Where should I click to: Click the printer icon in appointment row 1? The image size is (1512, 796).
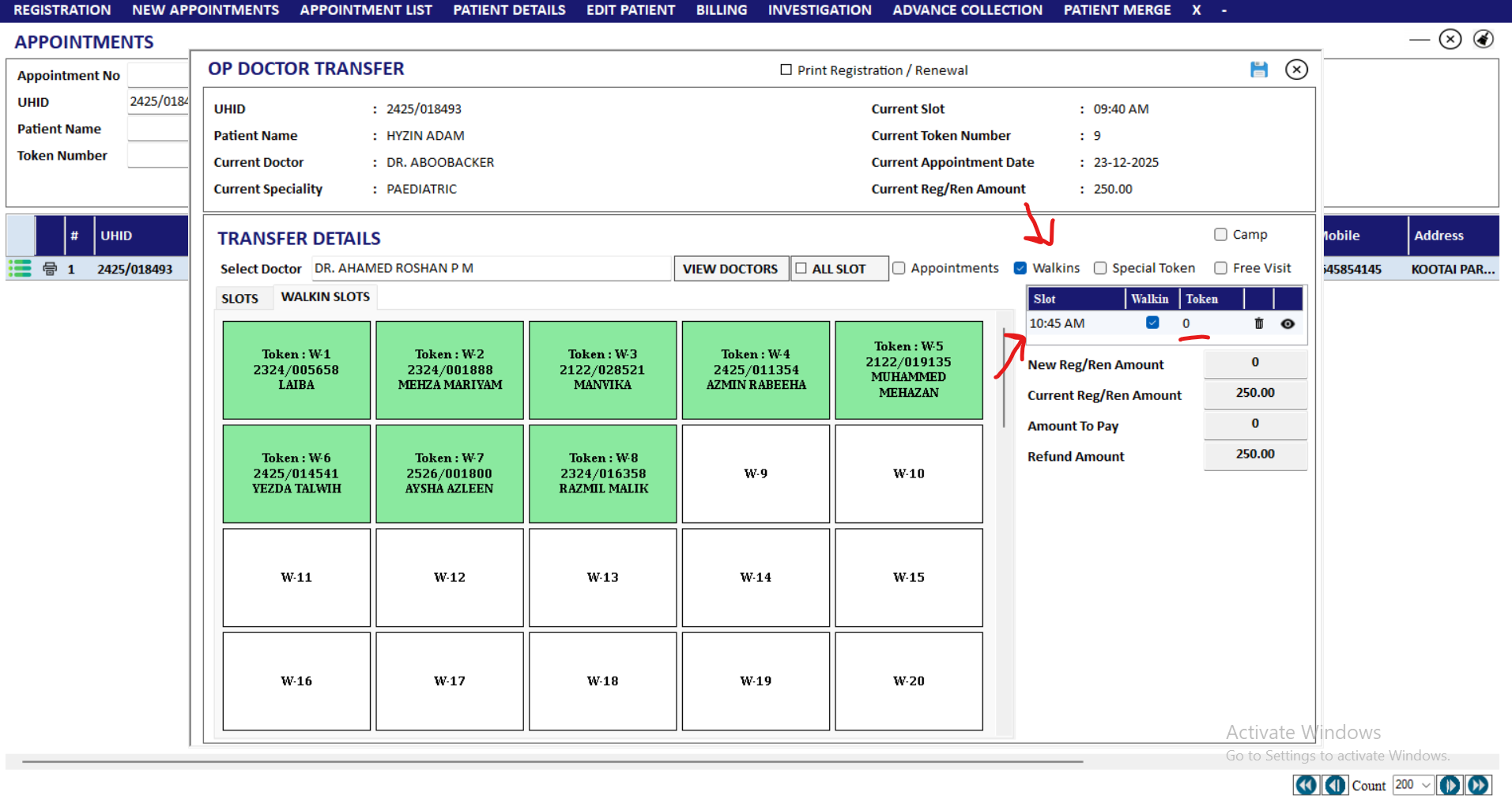tap(50, 269)
